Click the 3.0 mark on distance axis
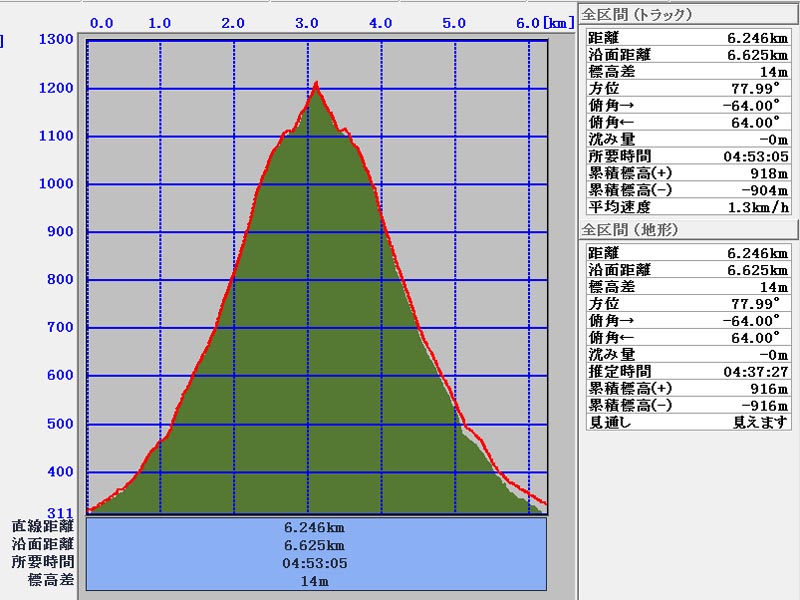The width and height of the screenshot is (800, 600). pos(307,22)
